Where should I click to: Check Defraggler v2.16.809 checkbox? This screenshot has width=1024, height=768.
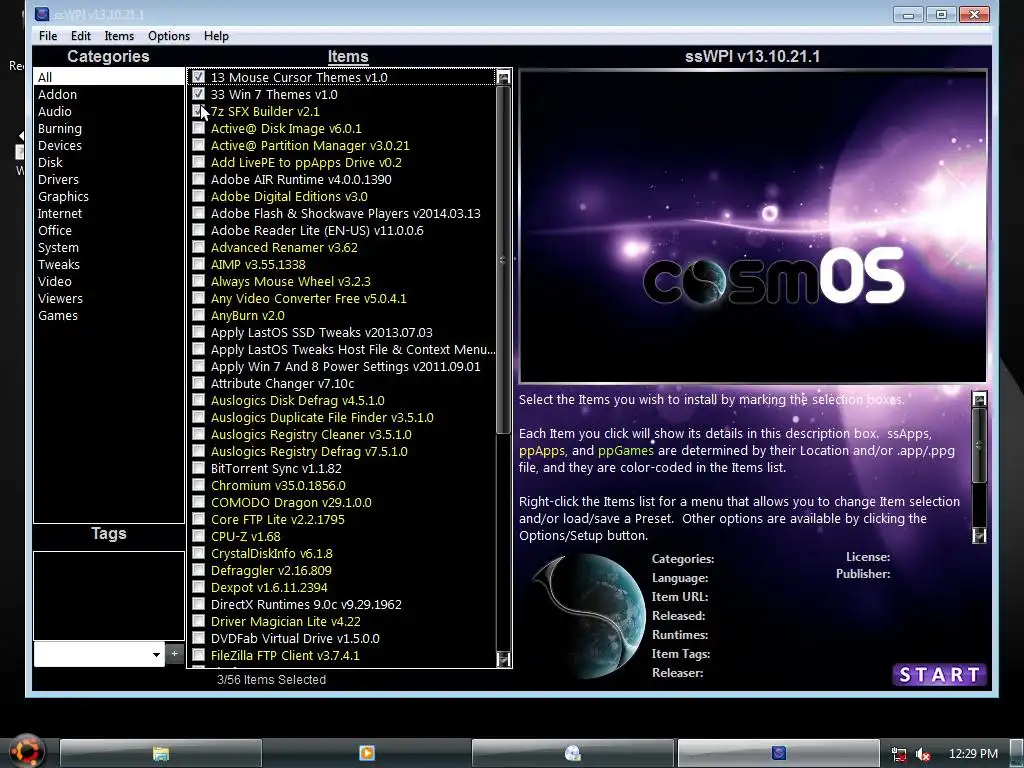point(199,569)
